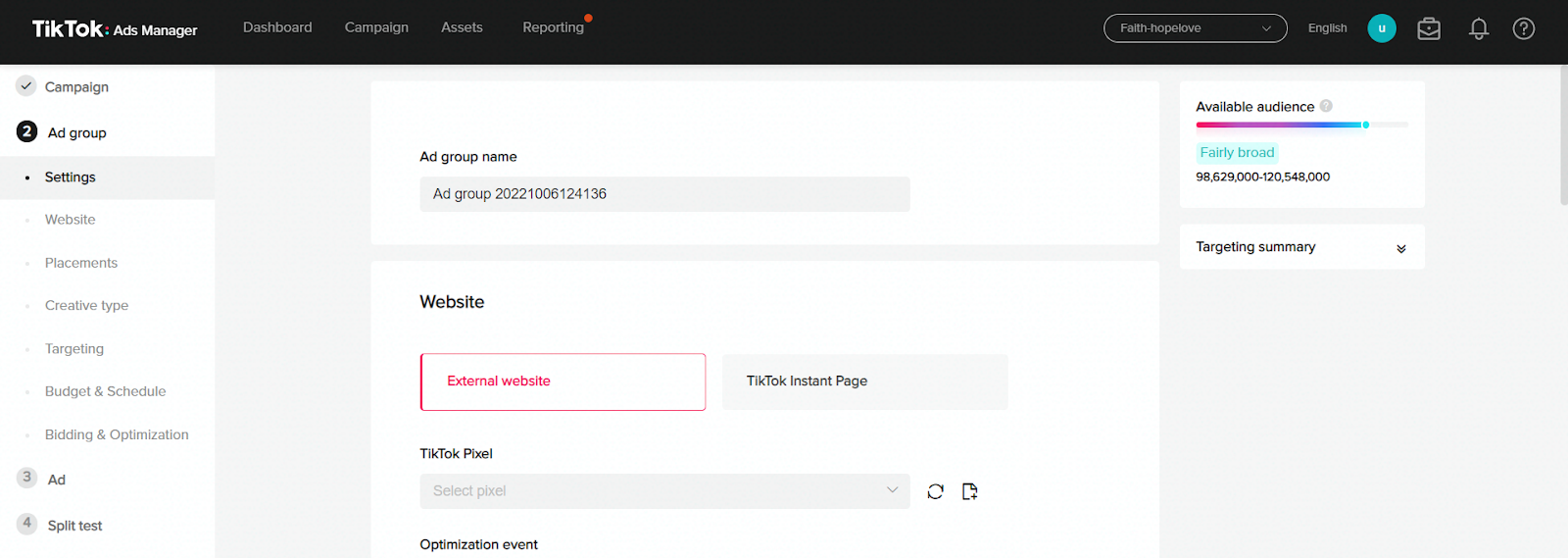This screenshot has height=558, width=1568.
Task: Open the Faith-hopelove account dropdown
Action: click(x=1196, y=28)
